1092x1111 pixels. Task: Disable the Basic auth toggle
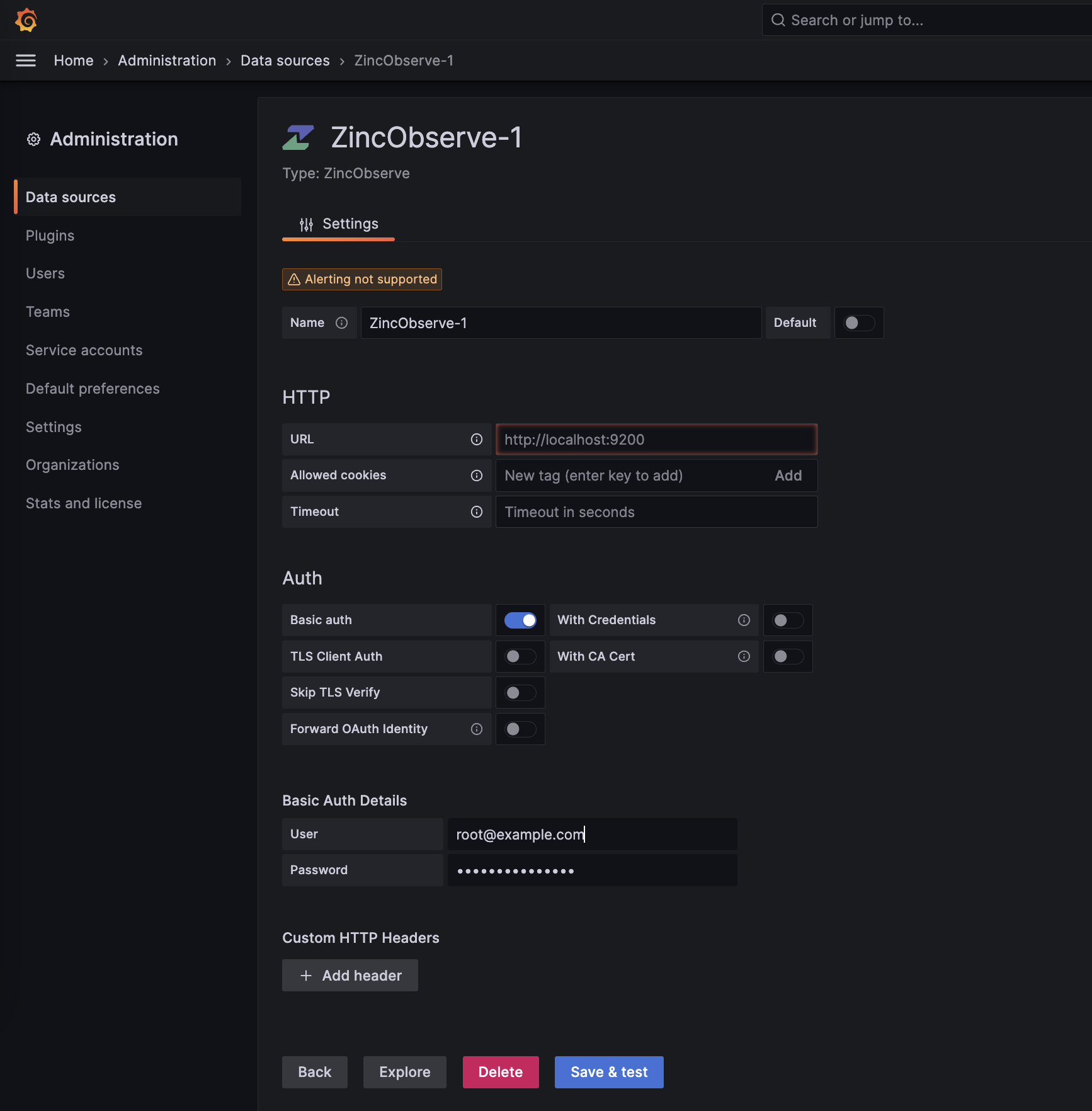520,620
